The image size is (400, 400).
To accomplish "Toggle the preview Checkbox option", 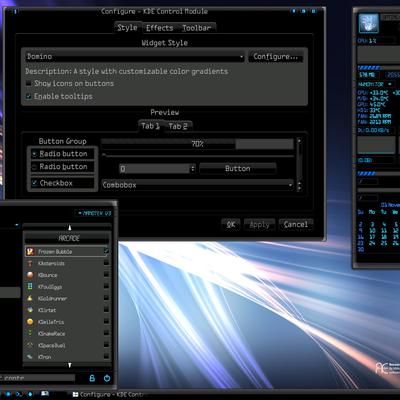I will [34, 183].
